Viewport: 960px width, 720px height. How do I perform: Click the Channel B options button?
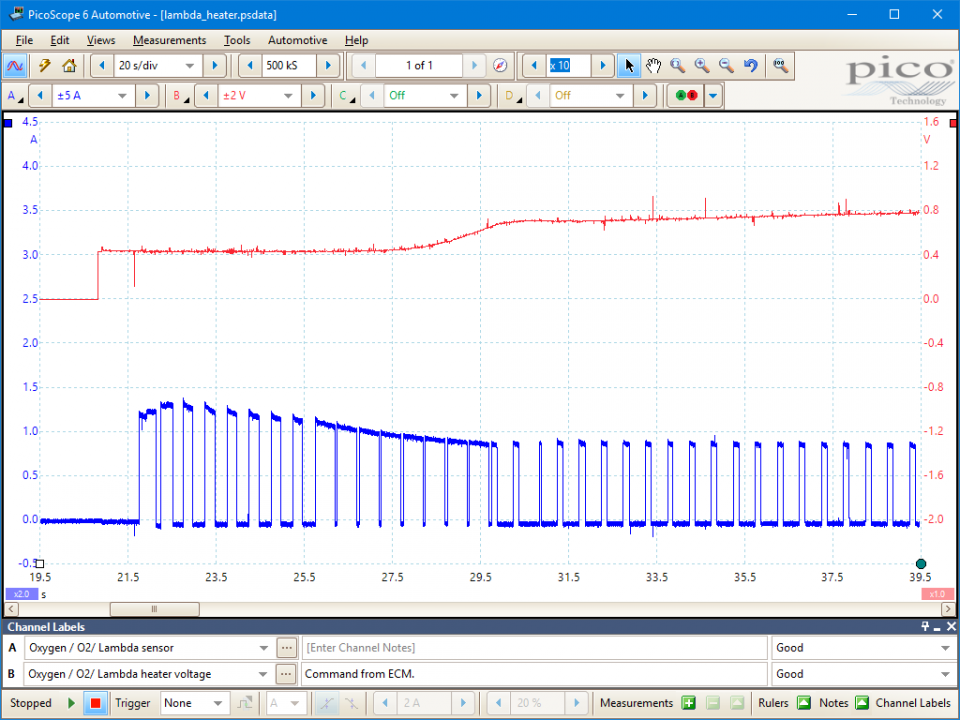(x=182, y=96)
